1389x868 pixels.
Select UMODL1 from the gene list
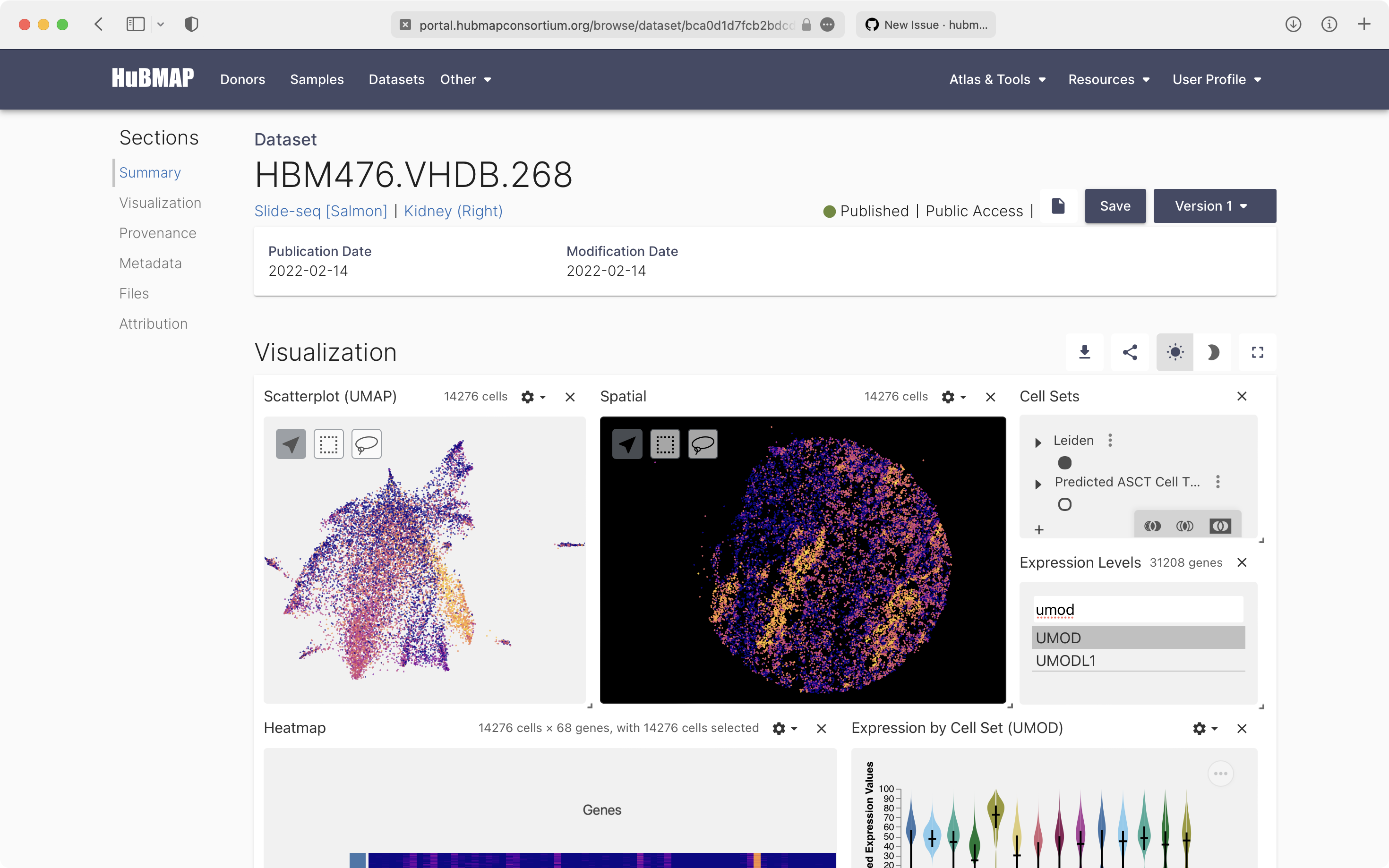1066,660
